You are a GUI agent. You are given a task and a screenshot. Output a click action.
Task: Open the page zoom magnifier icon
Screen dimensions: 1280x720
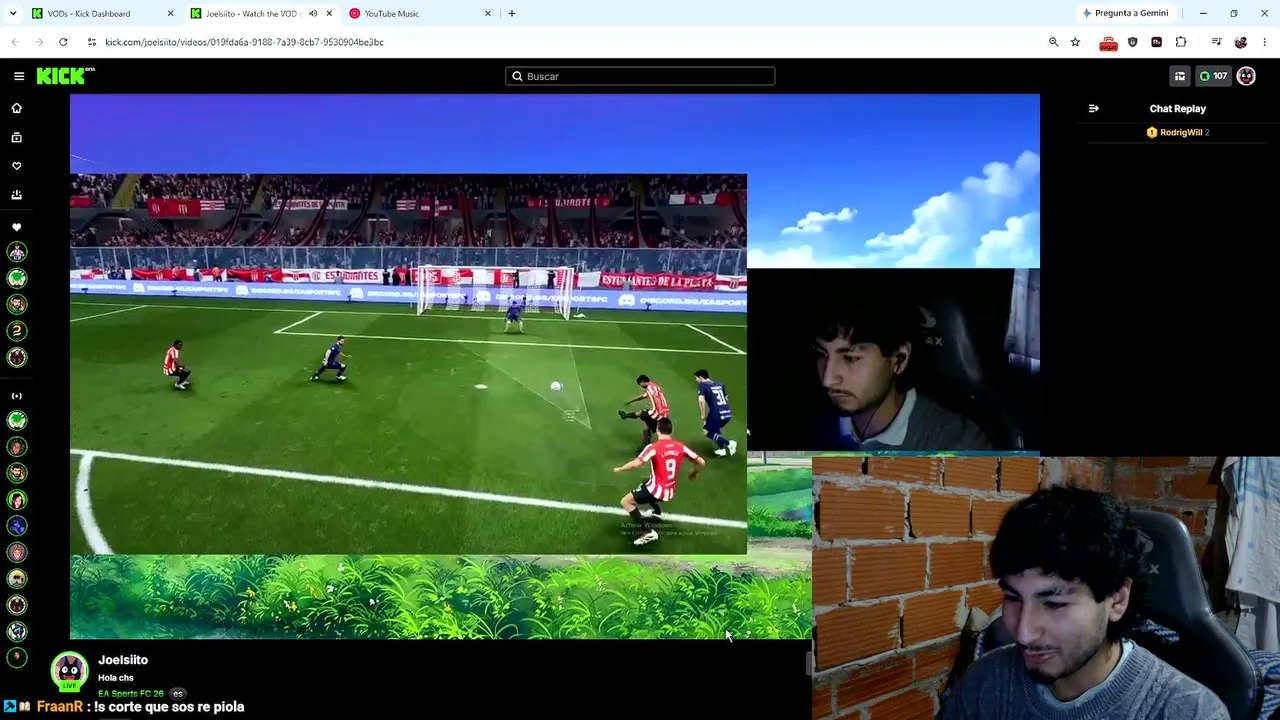pos(1053,42)
